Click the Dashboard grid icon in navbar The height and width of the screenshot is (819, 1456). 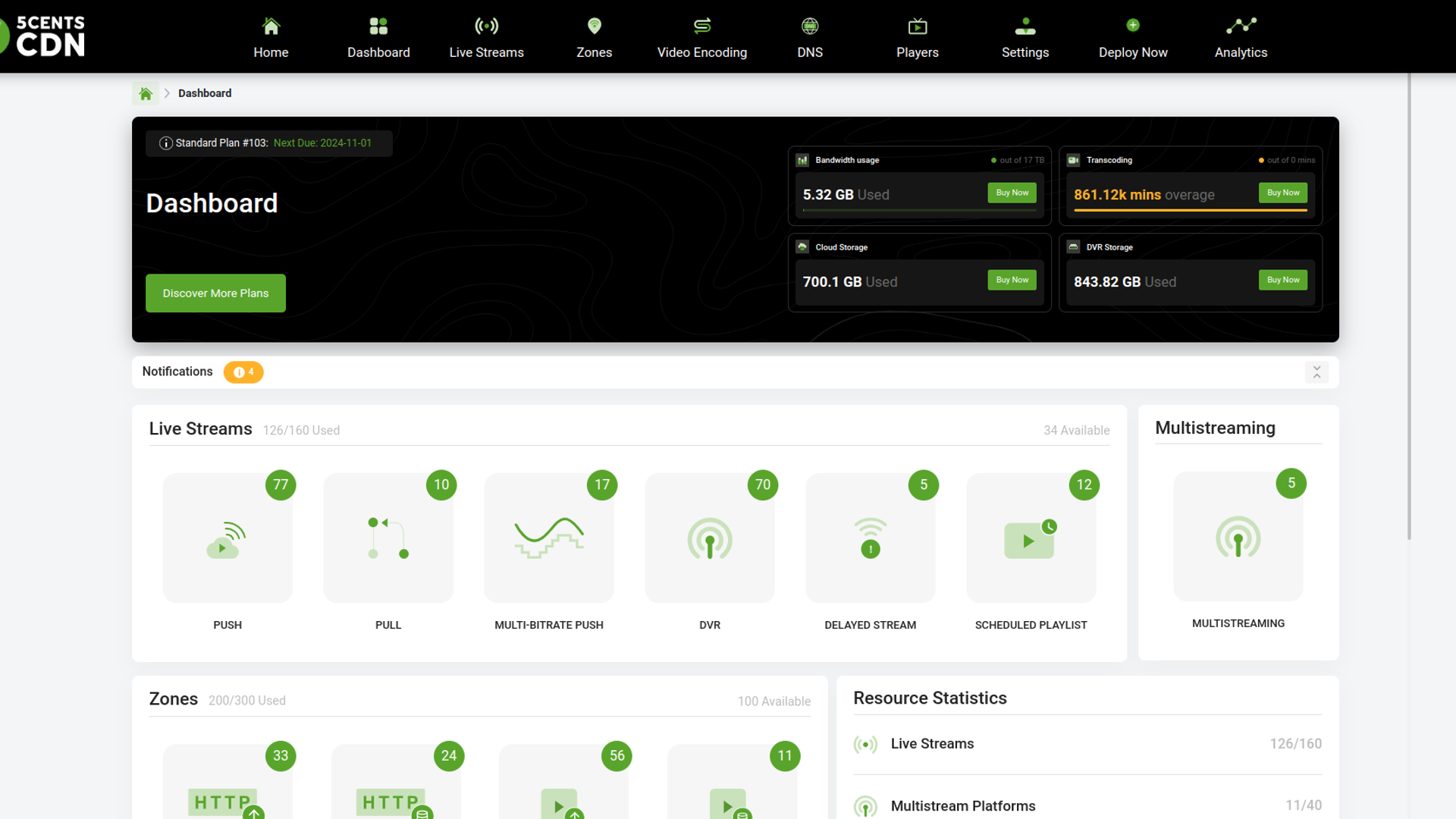click(x=378, y=27)
